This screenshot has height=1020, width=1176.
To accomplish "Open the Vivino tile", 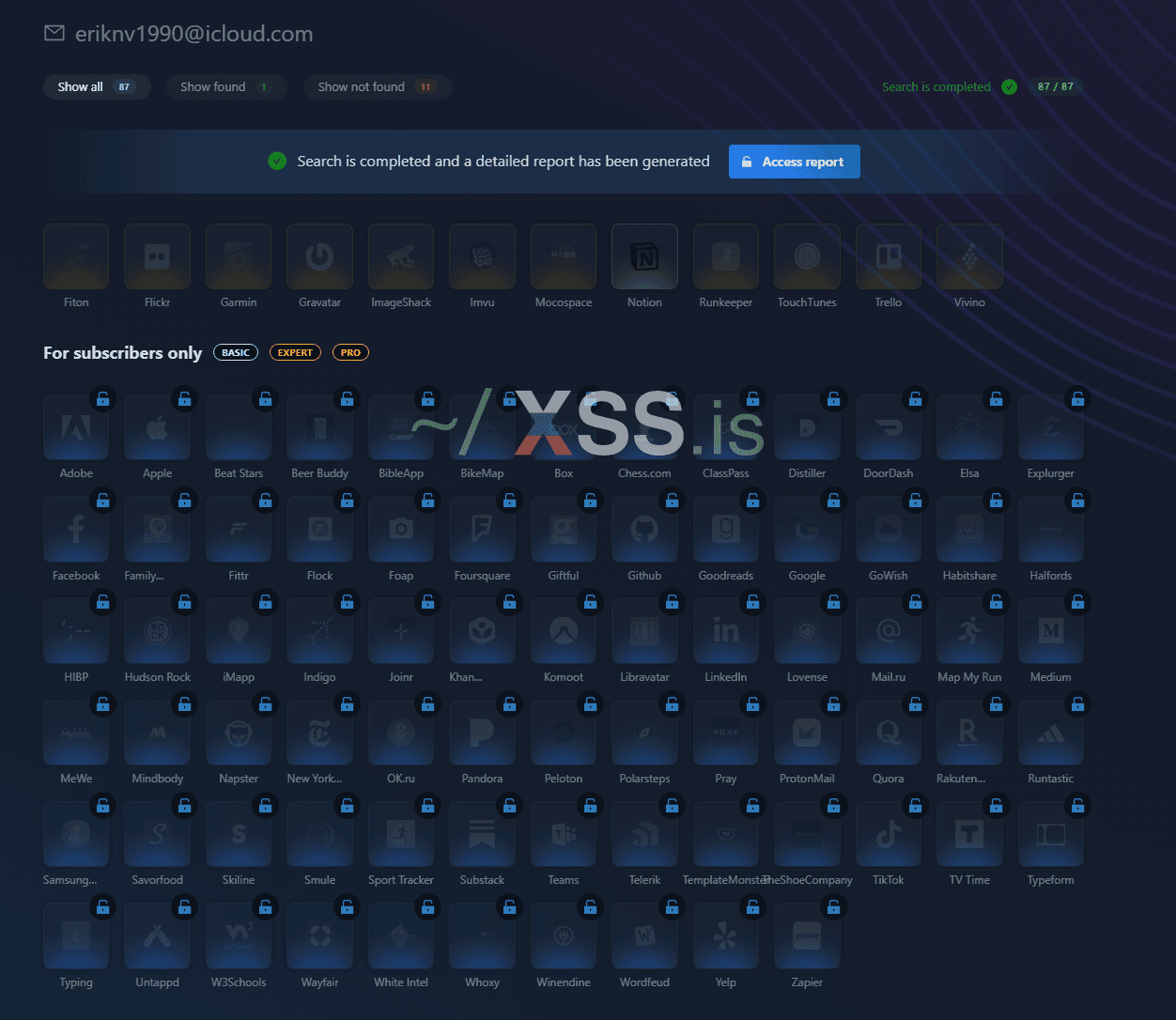I will point(969,256).
